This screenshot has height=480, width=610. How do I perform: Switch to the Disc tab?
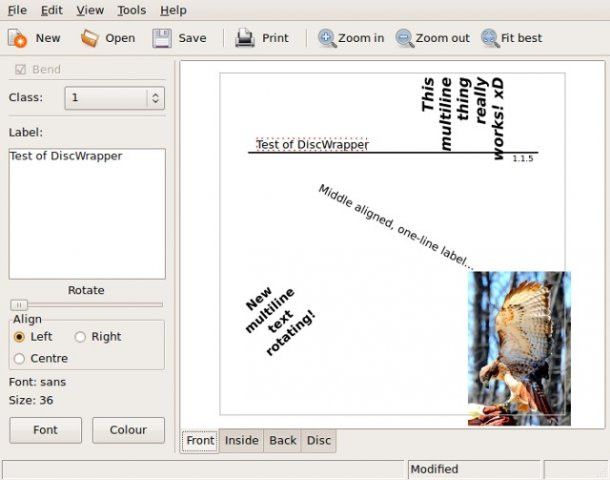coord(319,441)
